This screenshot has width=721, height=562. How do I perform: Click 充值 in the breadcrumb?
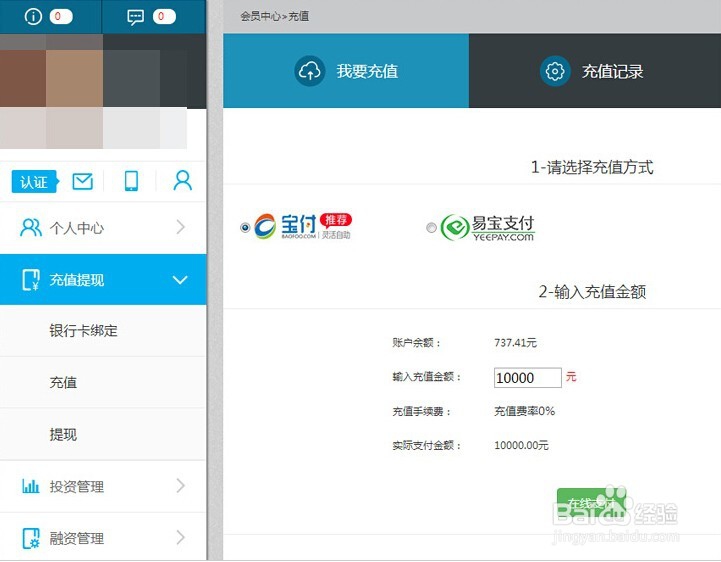pyautogui.click(x=298, y=17)
